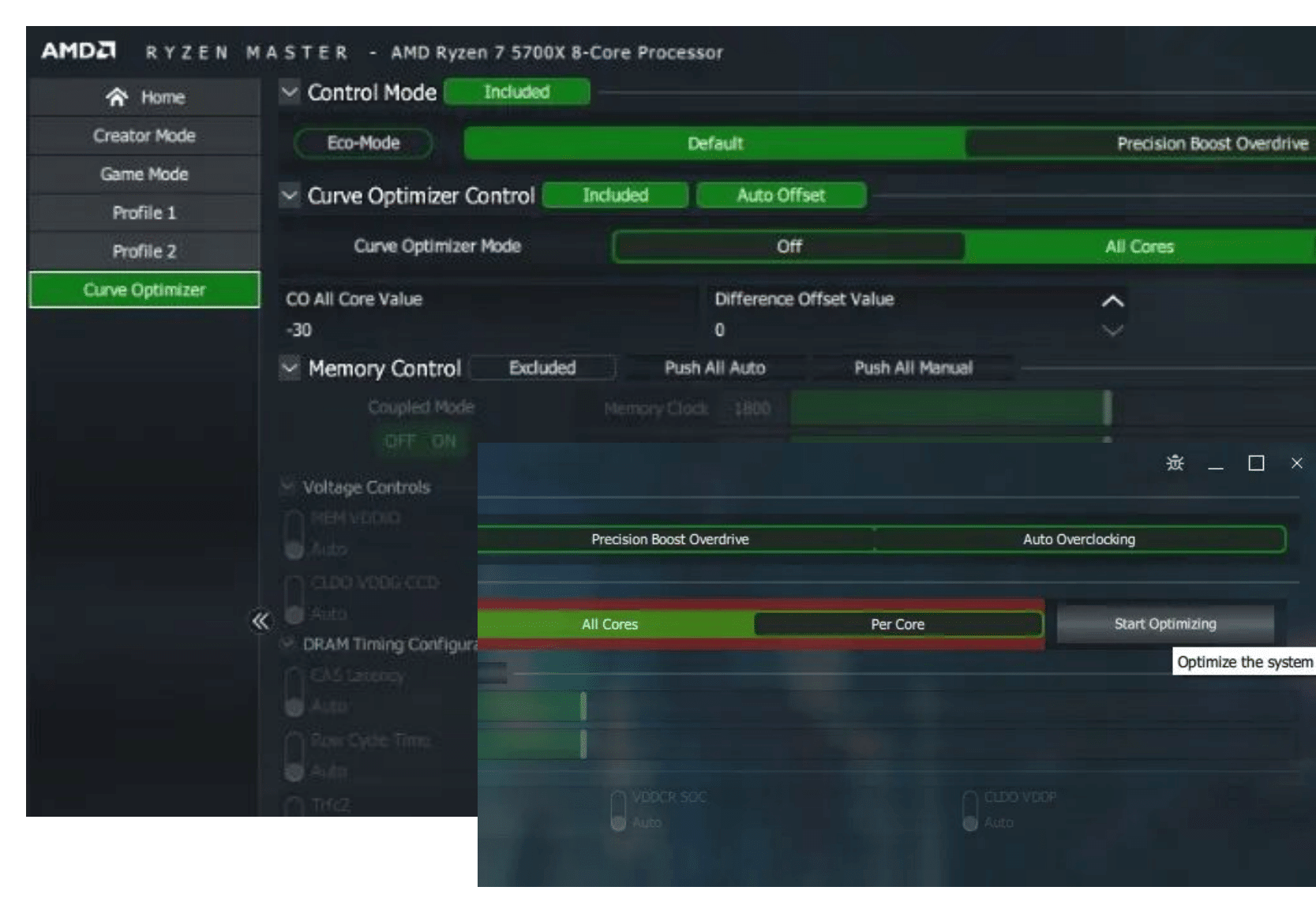Close the front overlay window
The height and width of the screenshot is (913, 1316).
(x=1296, y=463)
